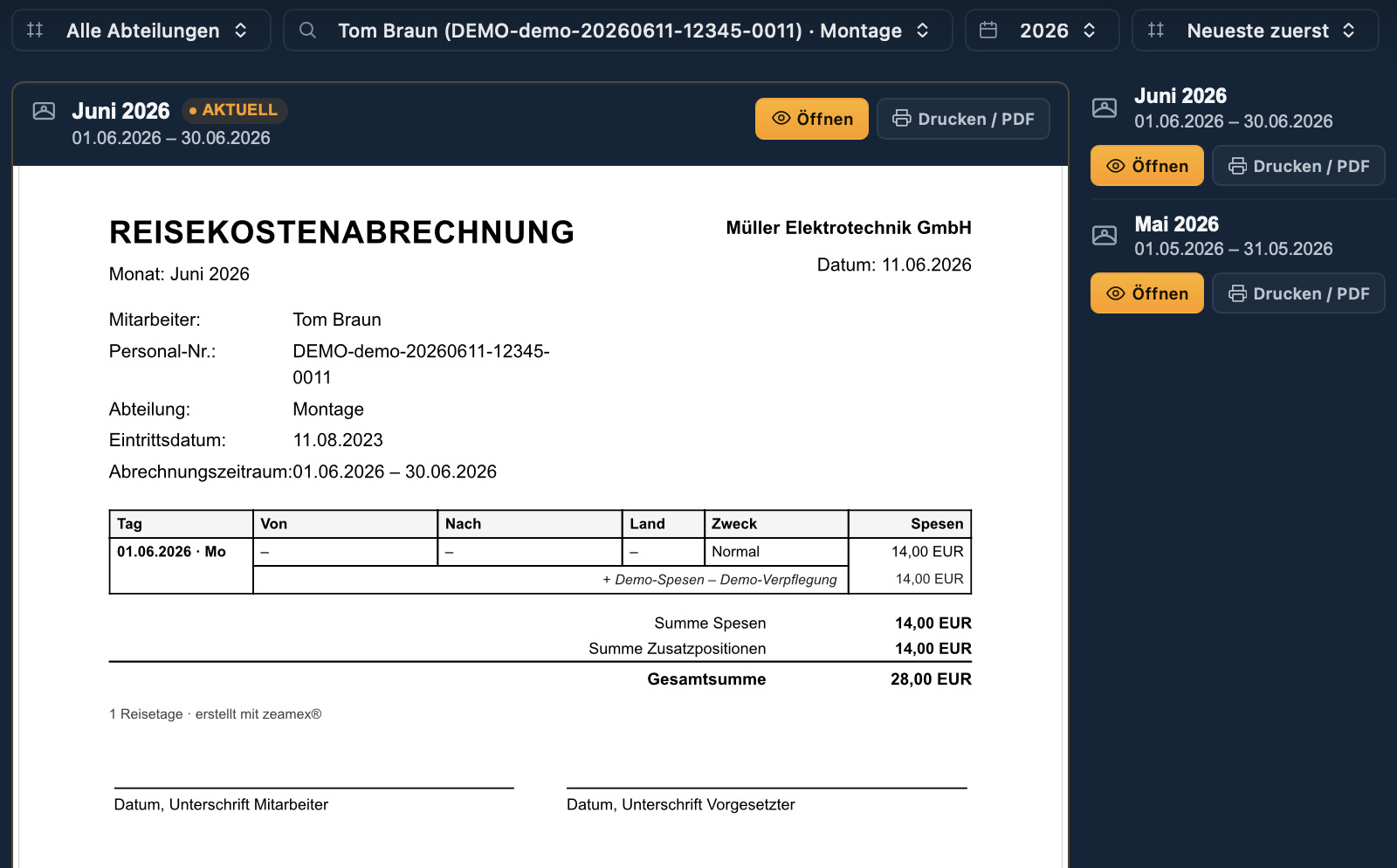Click the document icon beside sidebar Juni 2026
The width and height of the screenshot is (1397, 868).
pos(1105,108)
